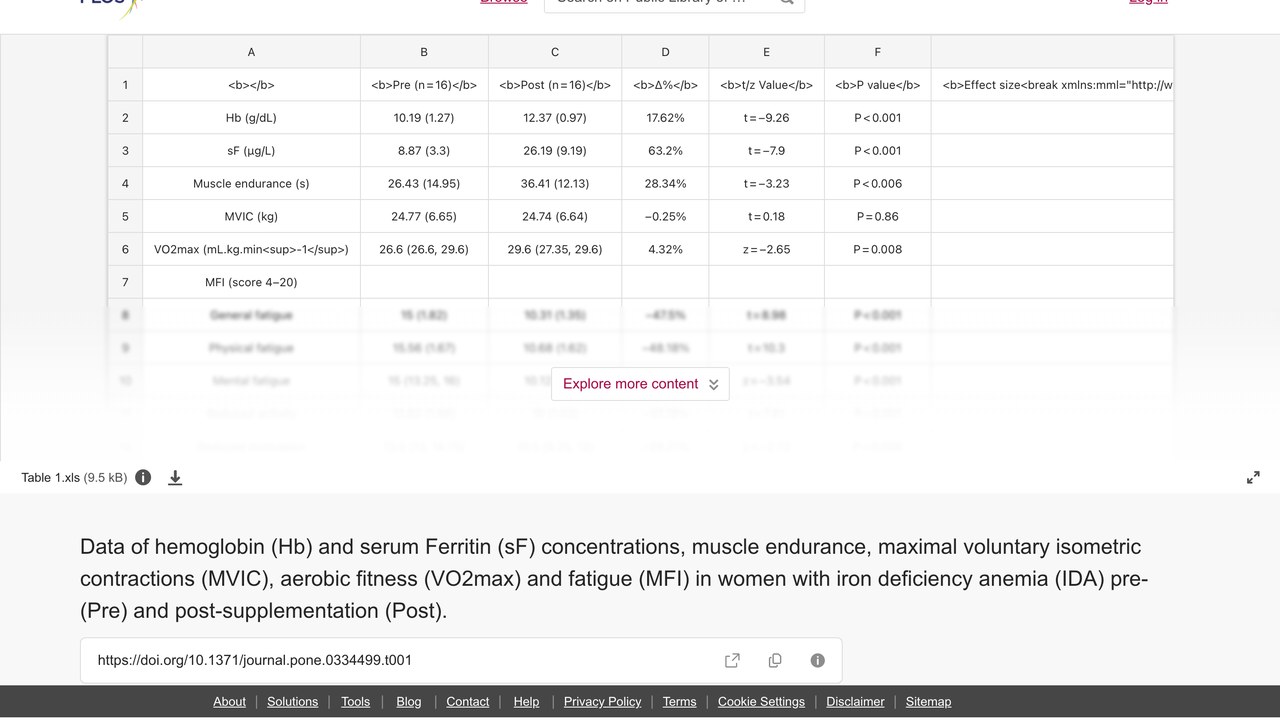The image size is (1280, 720).
Task: Click the 'P = 0.008' cell
Action: [877, 250]
